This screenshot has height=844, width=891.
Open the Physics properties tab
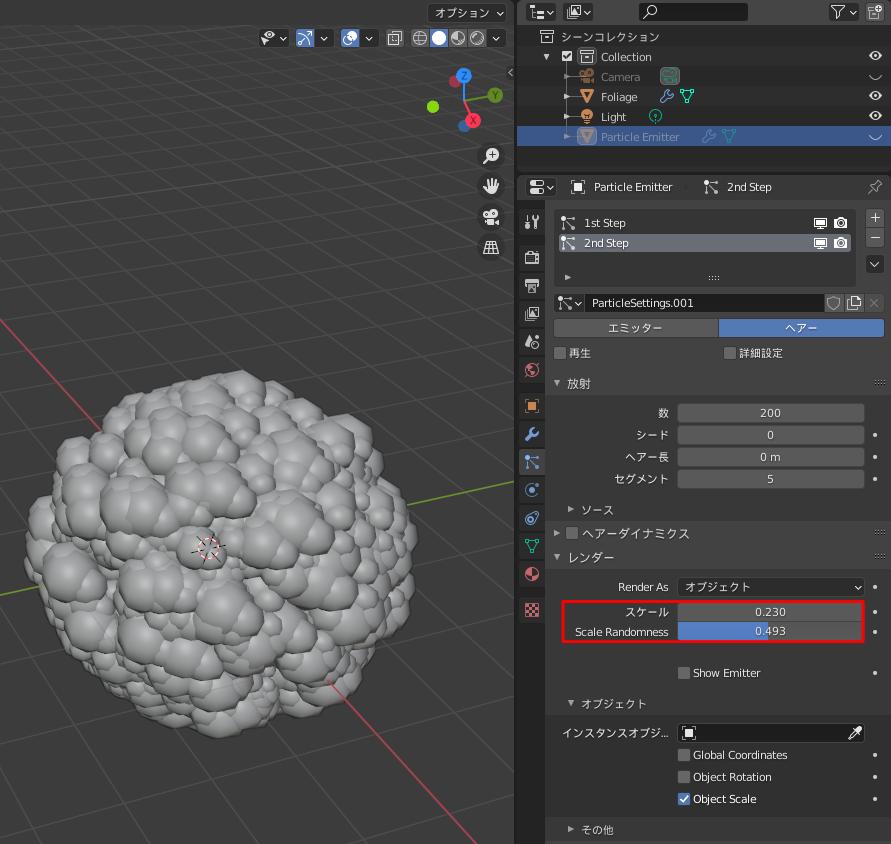tap(531, 490)
